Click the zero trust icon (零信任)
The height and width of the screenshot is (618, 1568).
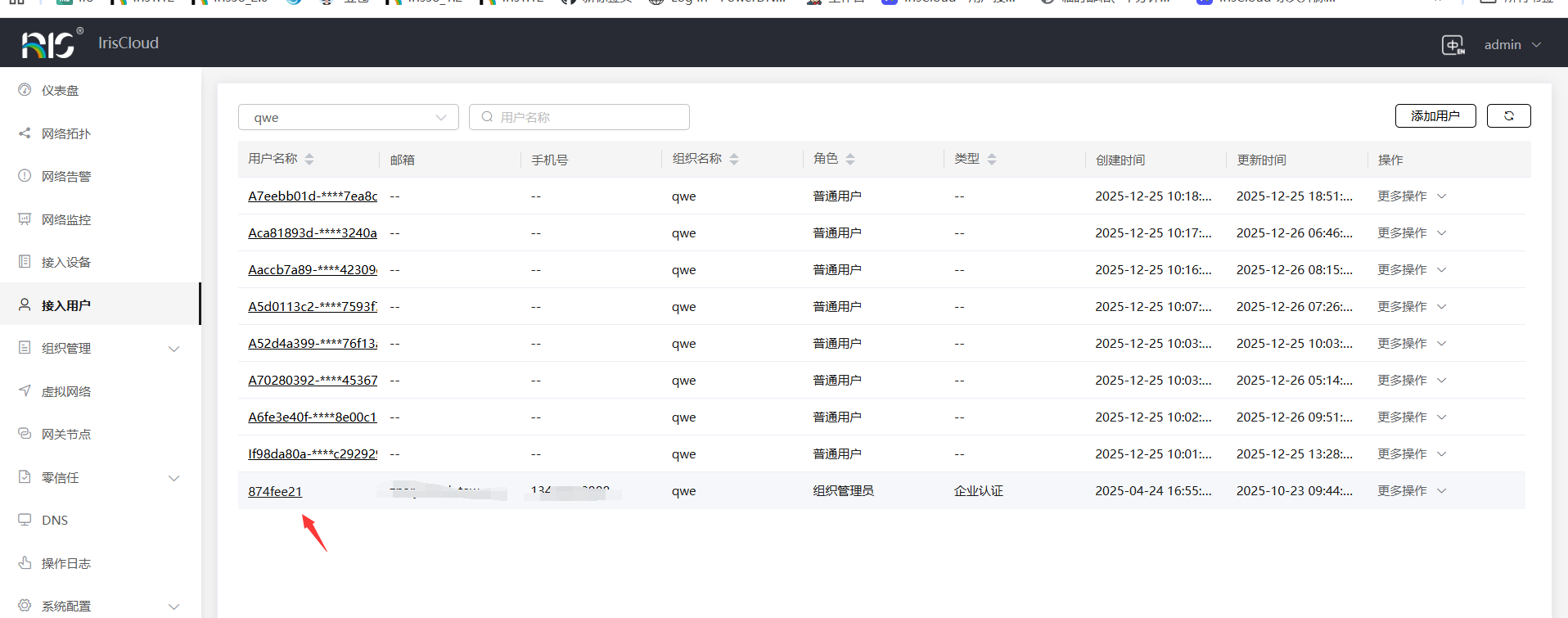25,476
